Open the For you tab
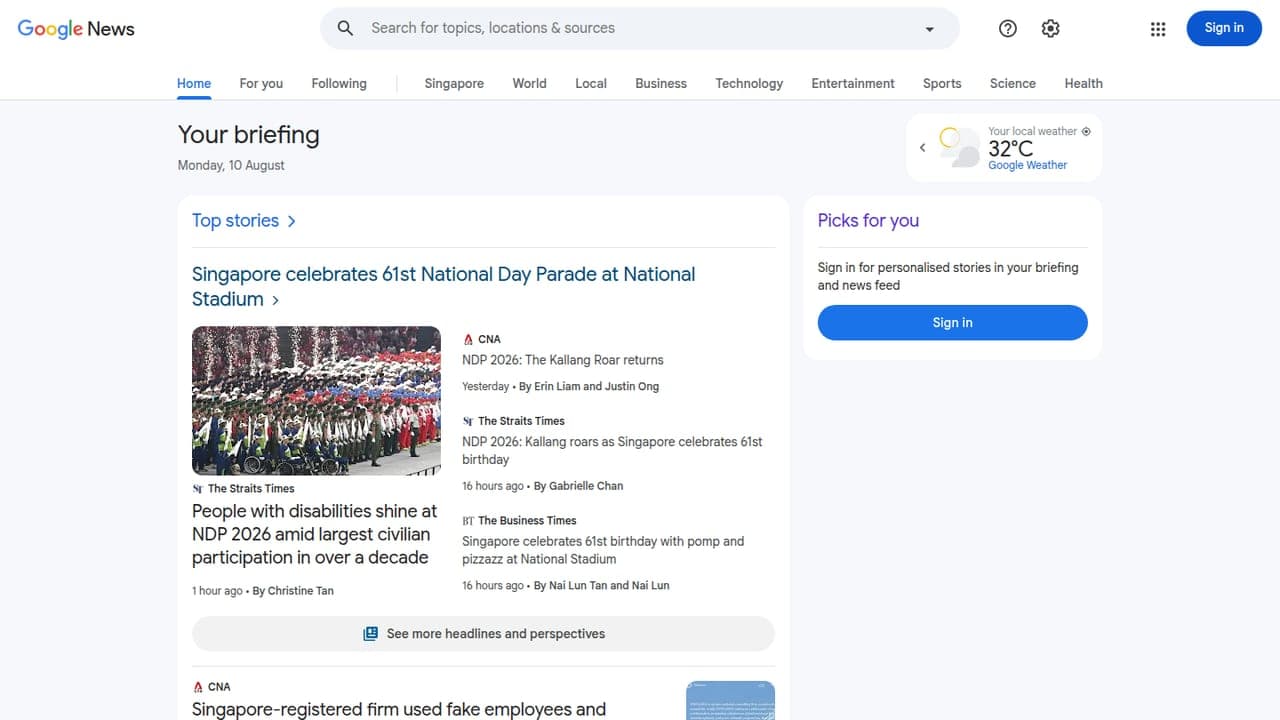1280x720 pixels. [261, 83]
